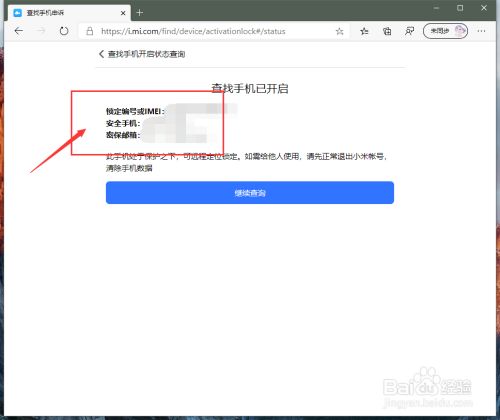
Task: Reload the page with the refresh icon
Action: [x=64, y=31]
